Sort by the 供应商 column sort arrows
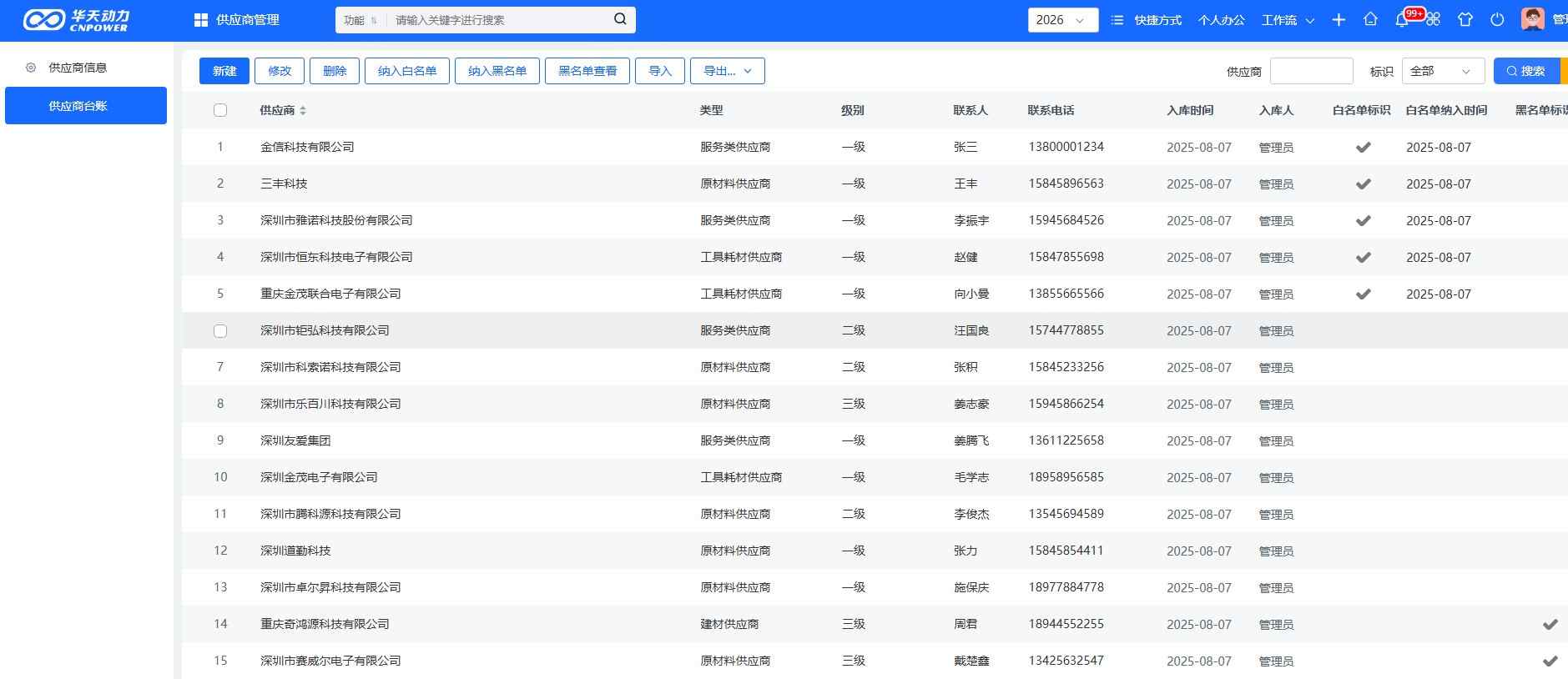Screen dimensions: 1568x679 [x=303, y=110]
